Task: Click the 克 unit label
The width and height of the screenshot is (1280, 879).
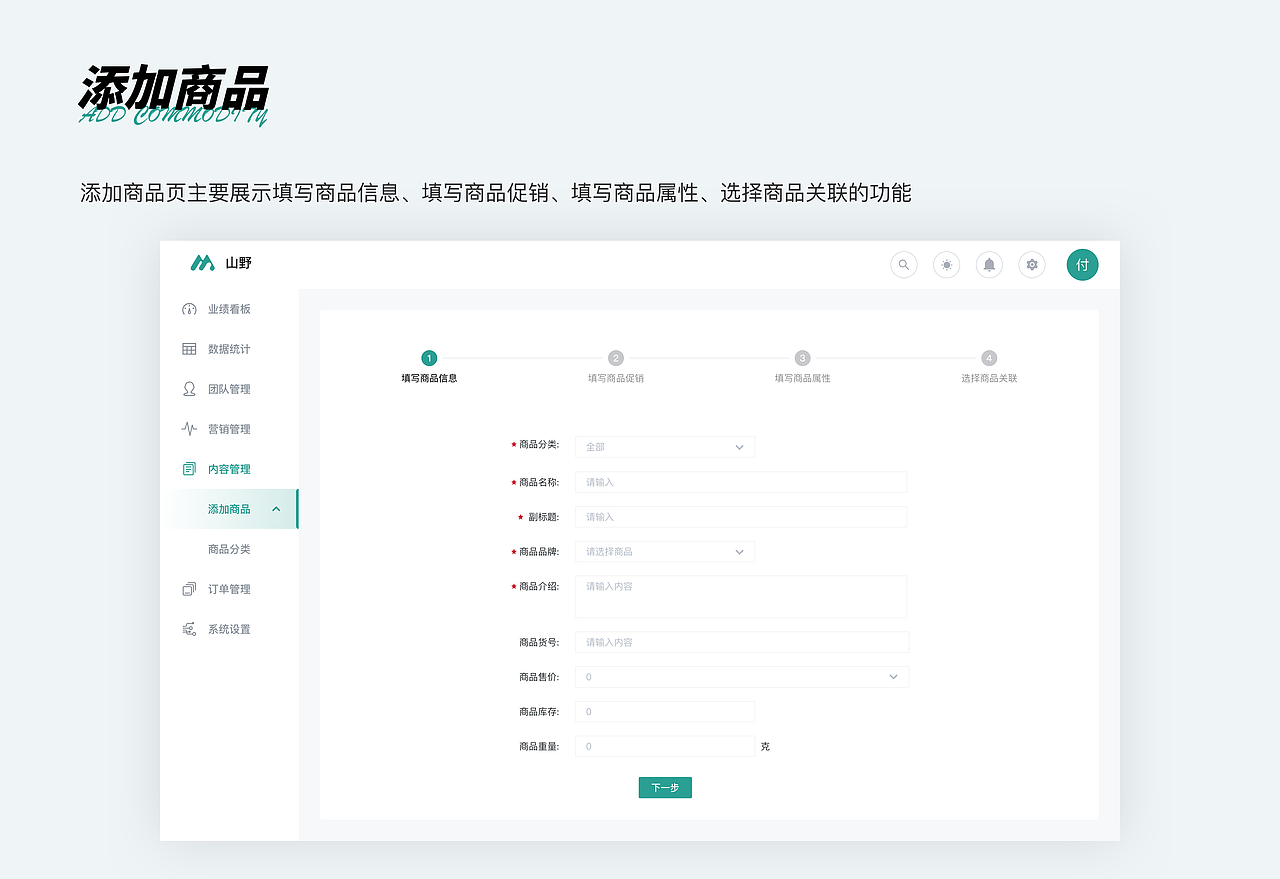Action: [x=765, y=746]
